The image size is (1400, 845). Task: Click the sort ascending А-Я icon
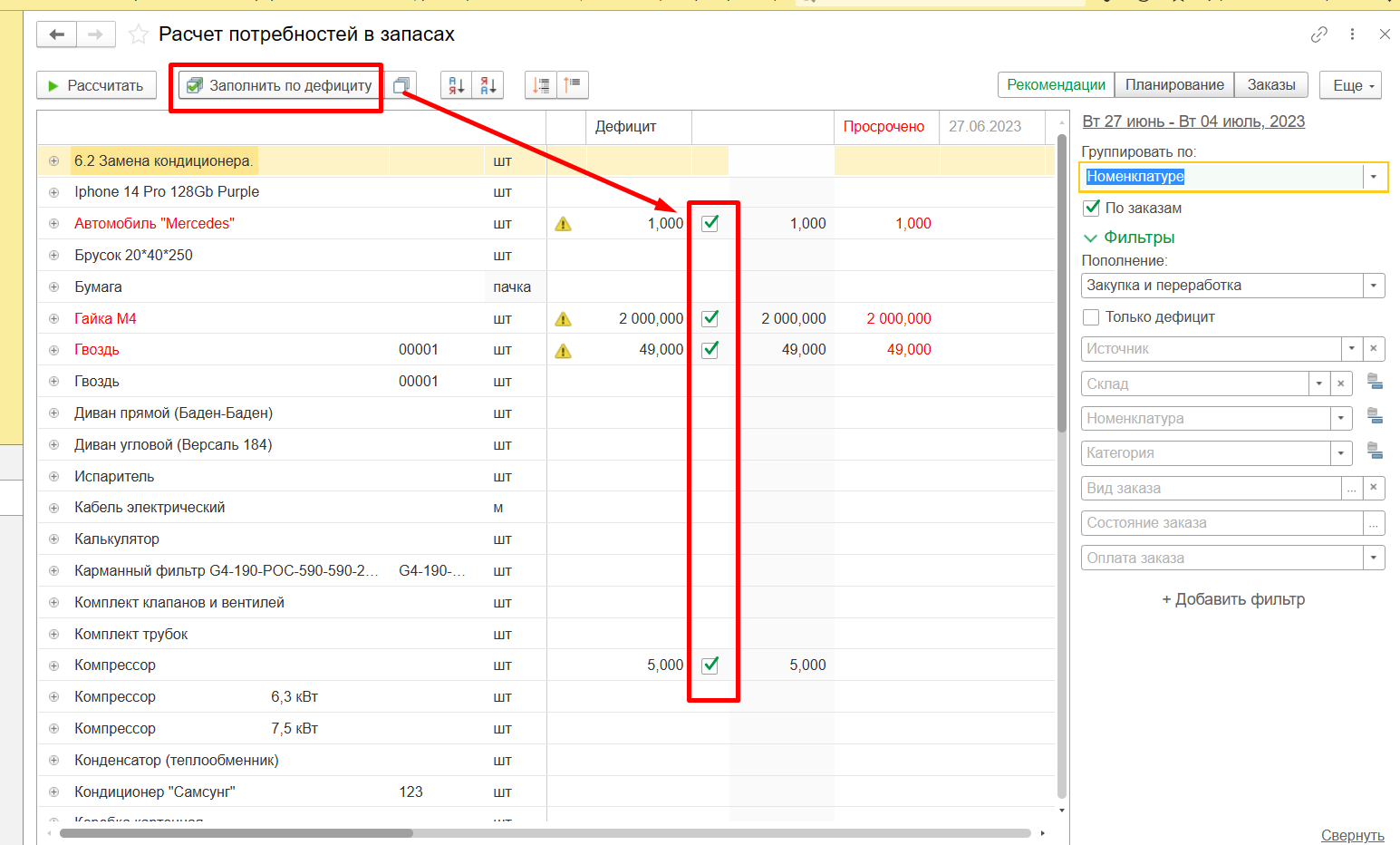pos(457,85)
